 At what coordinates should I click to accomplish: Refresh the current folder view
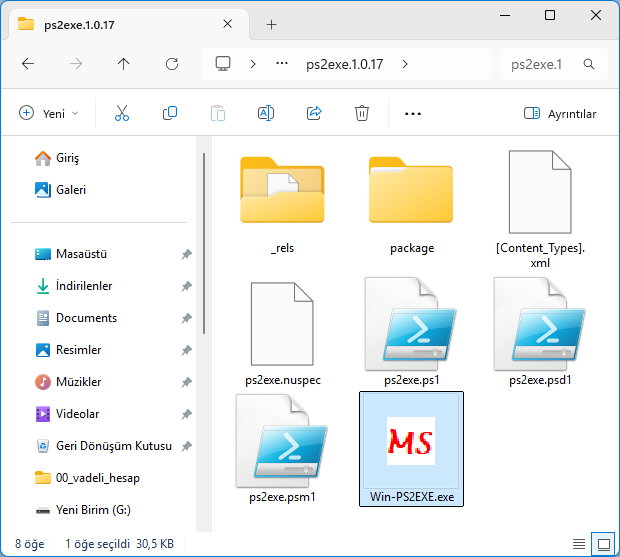(172, 64)
